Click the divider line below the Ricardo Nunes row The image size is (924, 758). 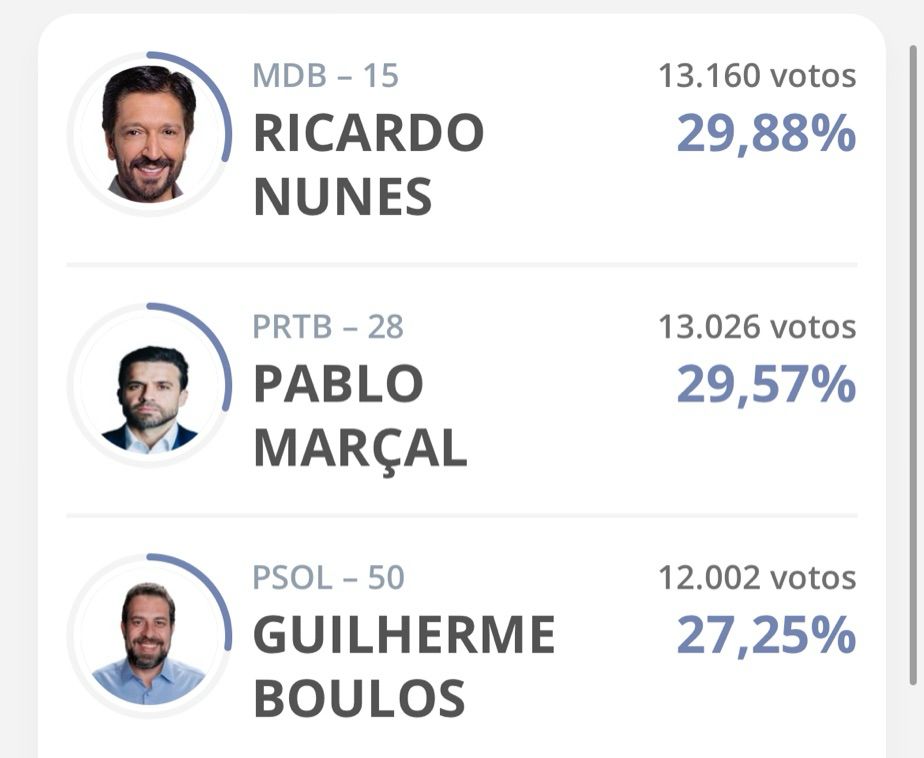(462, 265)
